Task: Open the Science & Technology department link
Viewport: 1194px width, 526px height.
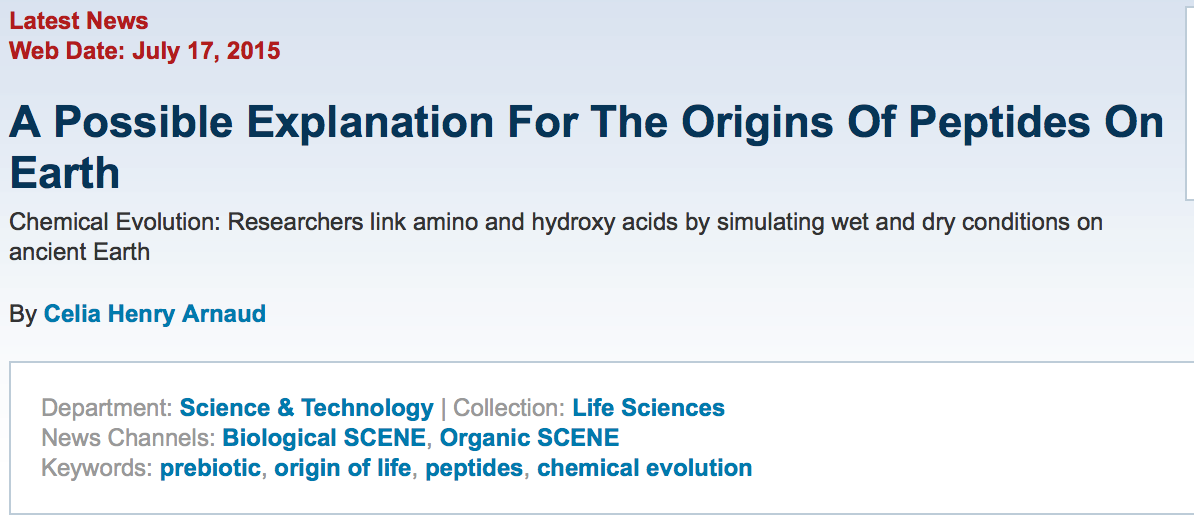Action: pos(306,408)
